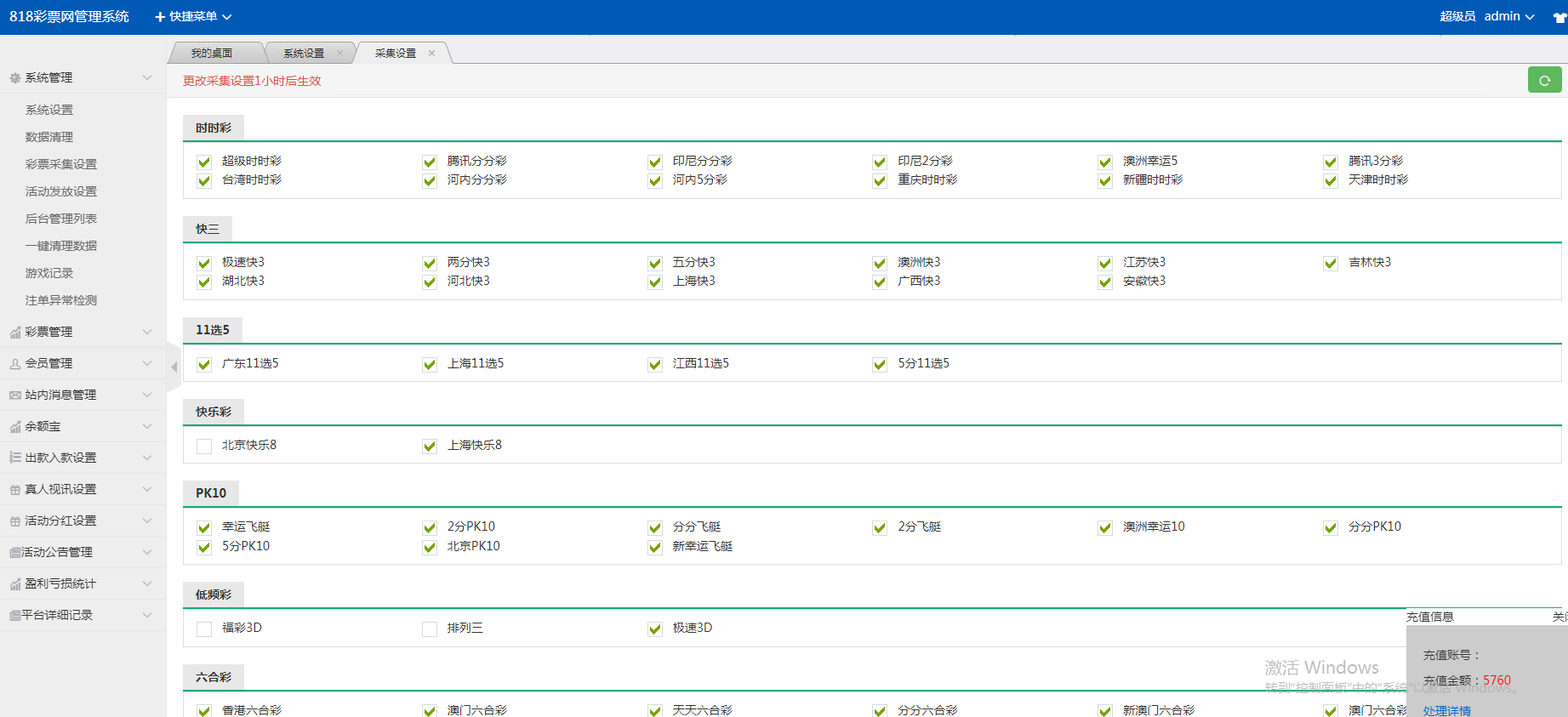This screenshot has width=1568, height=717.
Task: Uncheck the 超级时时彩 checkbox
Action: (204, 162)
